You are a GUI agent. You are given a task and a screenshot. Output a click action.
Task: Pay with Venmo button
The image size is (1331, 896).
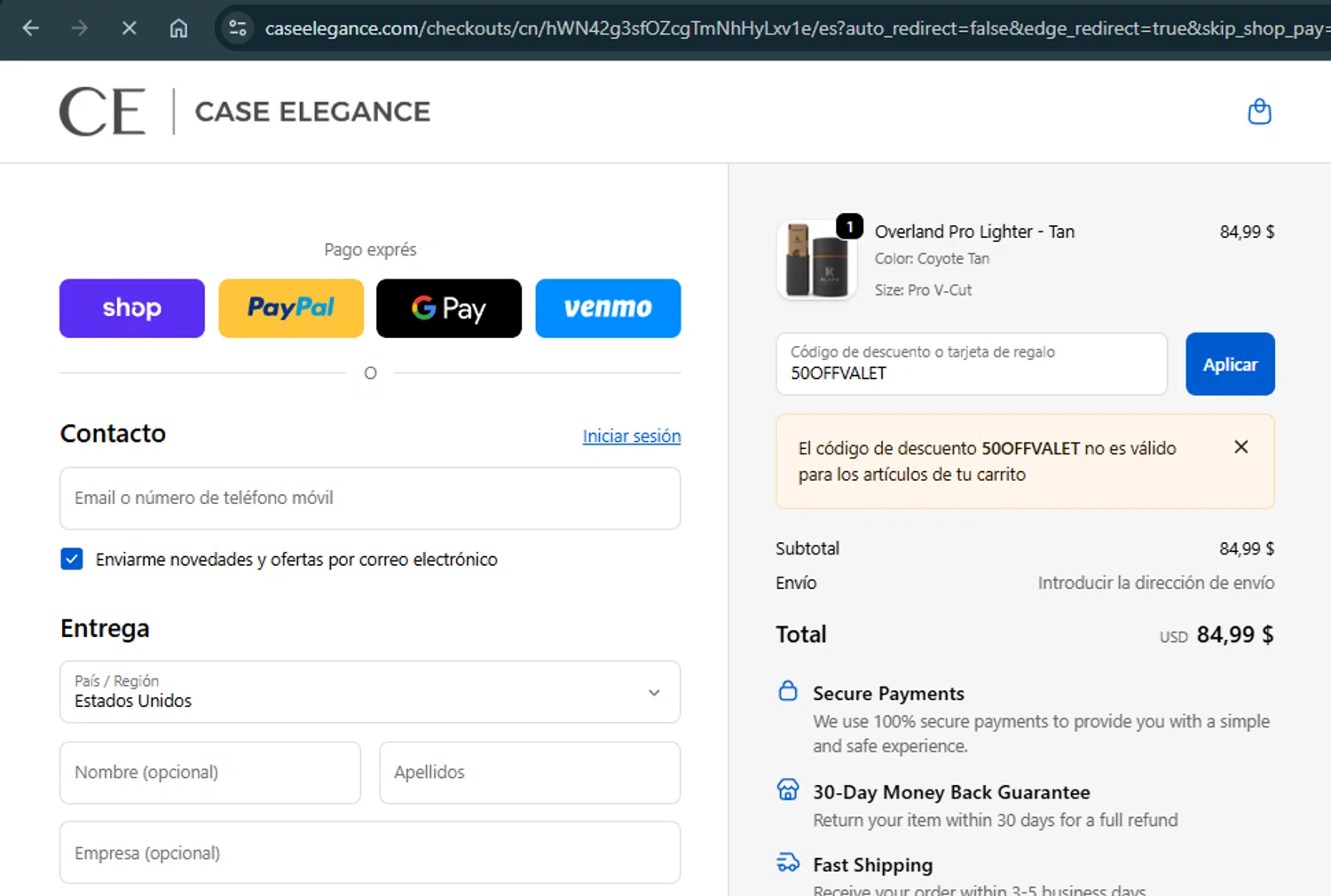click(x=608, y=308)
